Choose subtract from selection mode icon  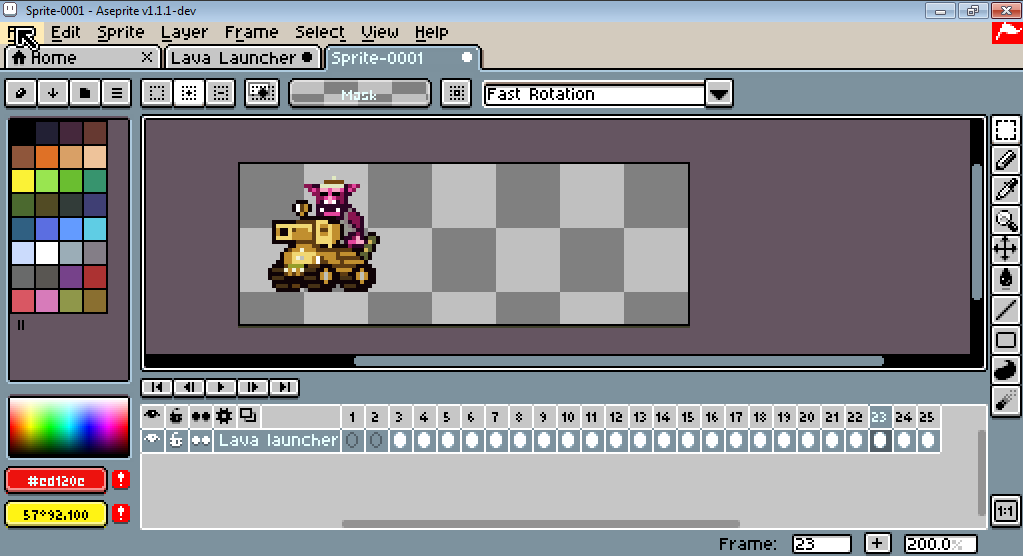221,93
